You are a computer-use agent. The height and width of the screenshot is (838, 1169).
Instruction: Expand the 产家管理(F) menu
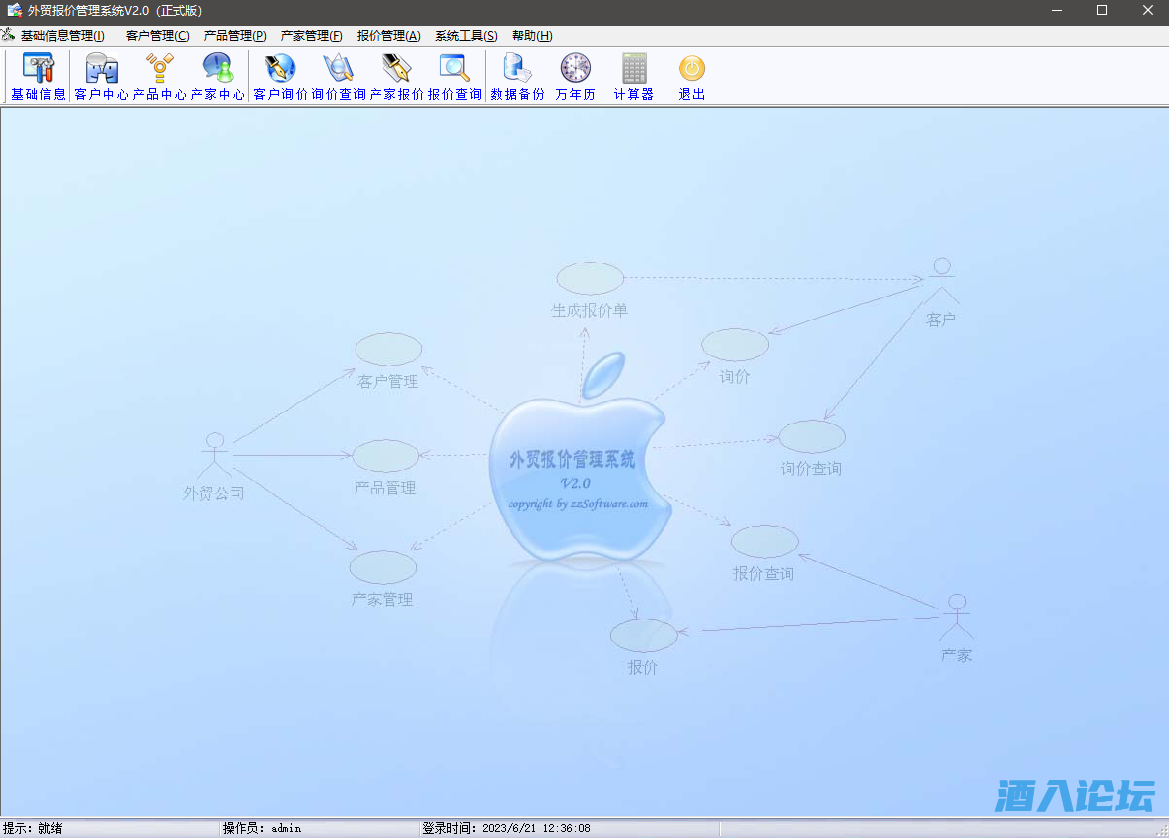pyautogui.click(x=311, y=36)
